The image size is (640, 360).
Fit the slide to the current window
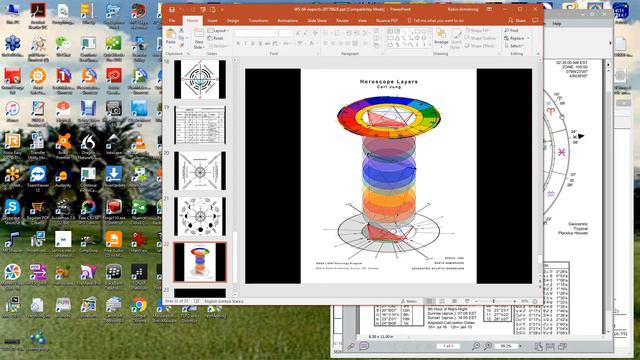[x=535, y=301]
